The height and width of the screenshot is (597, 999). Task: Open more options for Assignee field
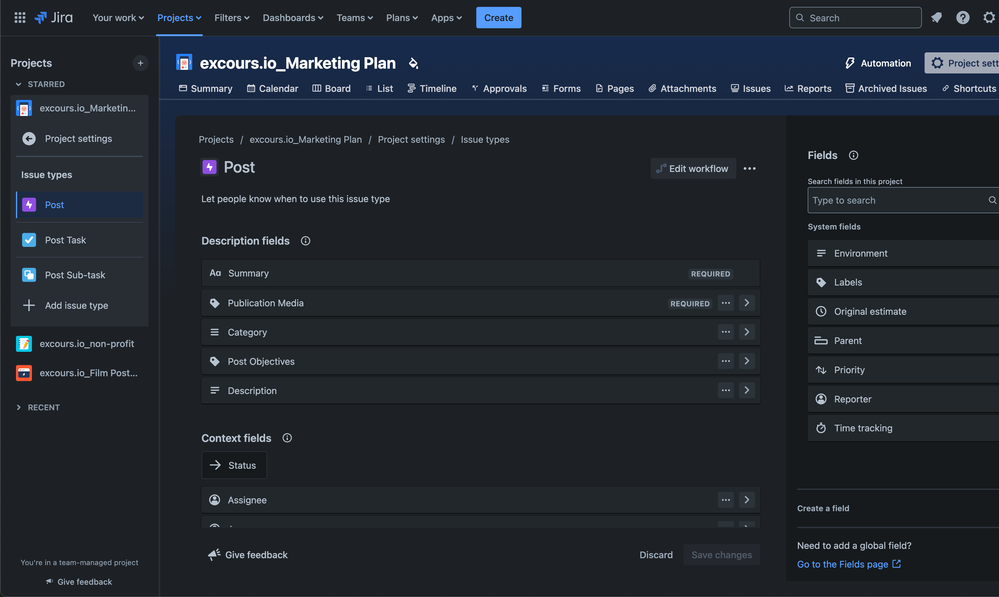(726, 500)
